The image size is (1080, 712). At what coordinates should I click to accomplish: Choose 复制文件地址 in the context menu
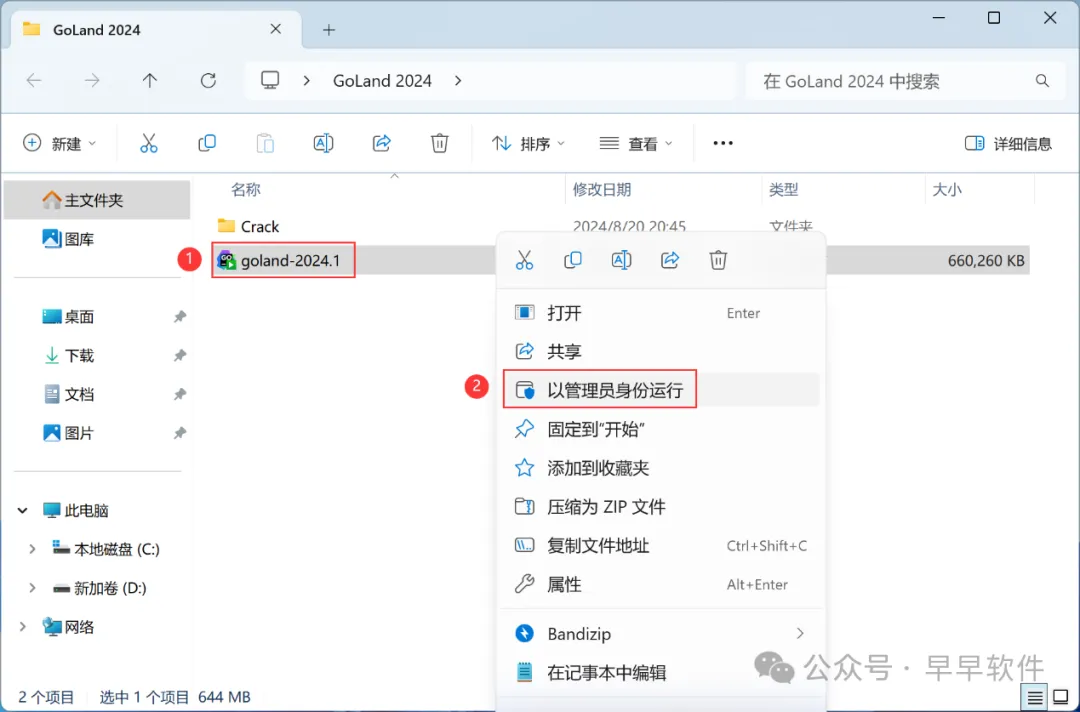tap(661, 546)
